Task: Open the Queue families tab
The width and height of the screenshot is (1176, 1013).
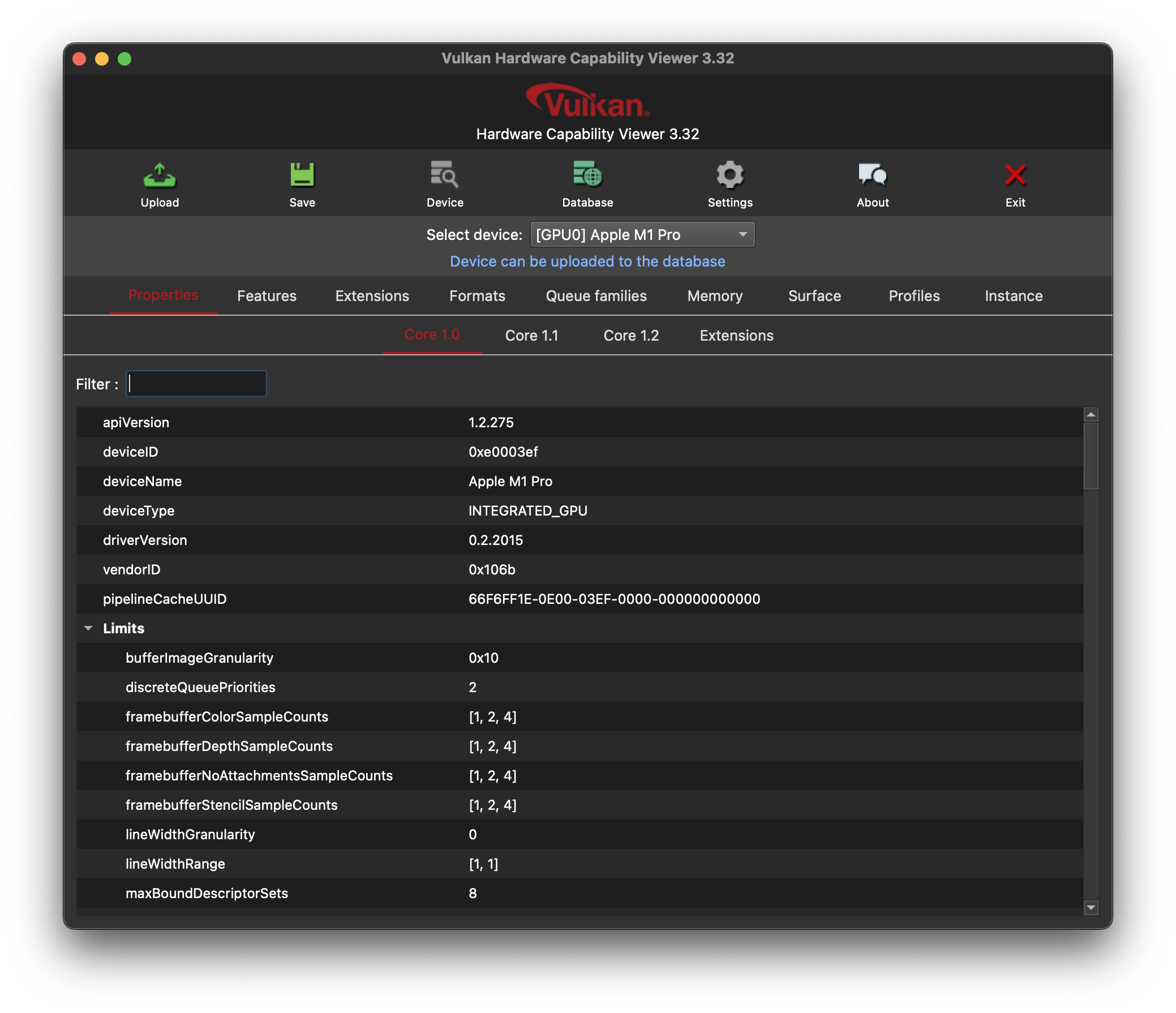Action: point(596,295)
